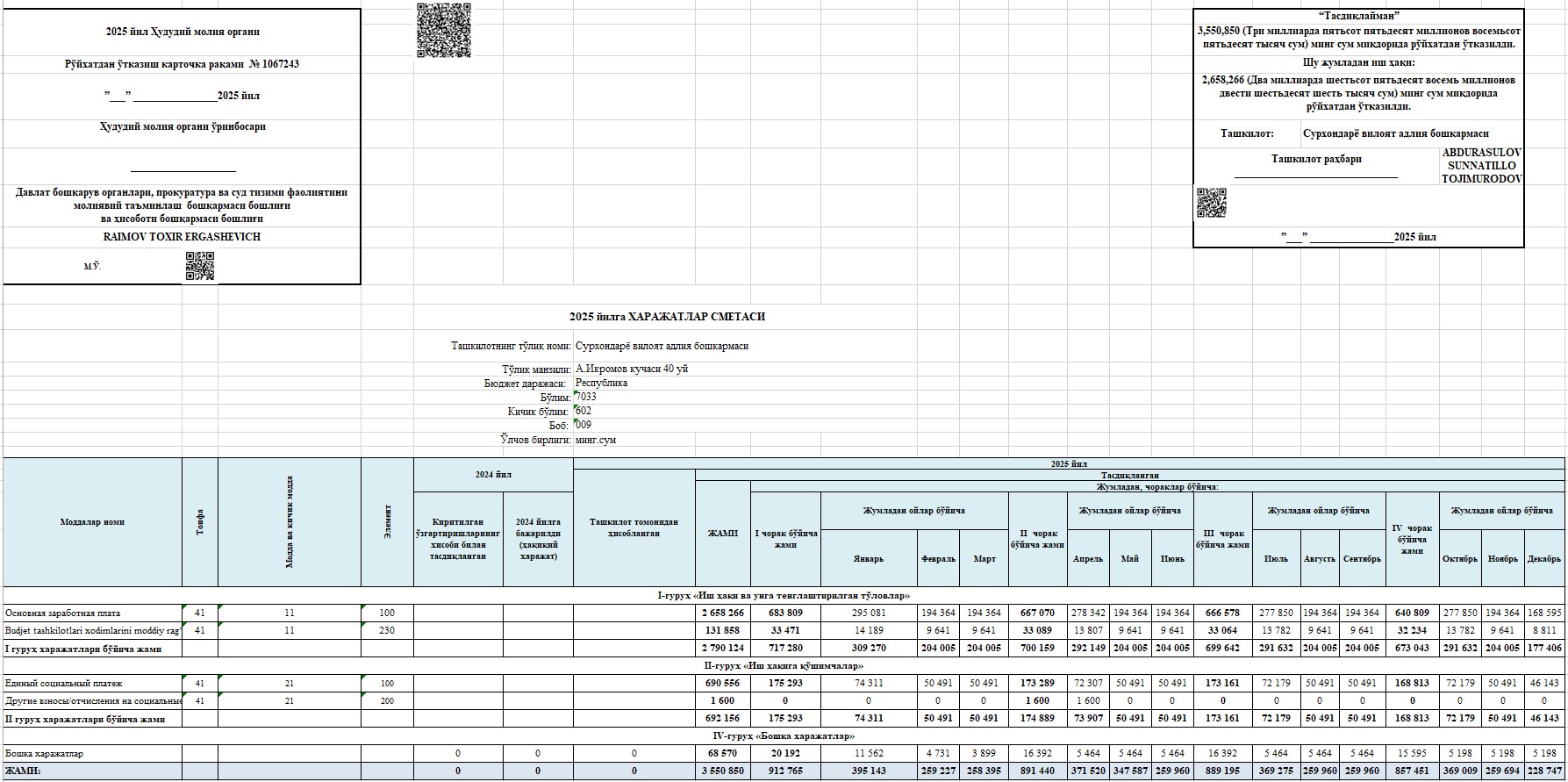The height and width of the screenshot is (782, 1568).
Task: Click the "Элемент" column header
Action: [x=388, y=522]
